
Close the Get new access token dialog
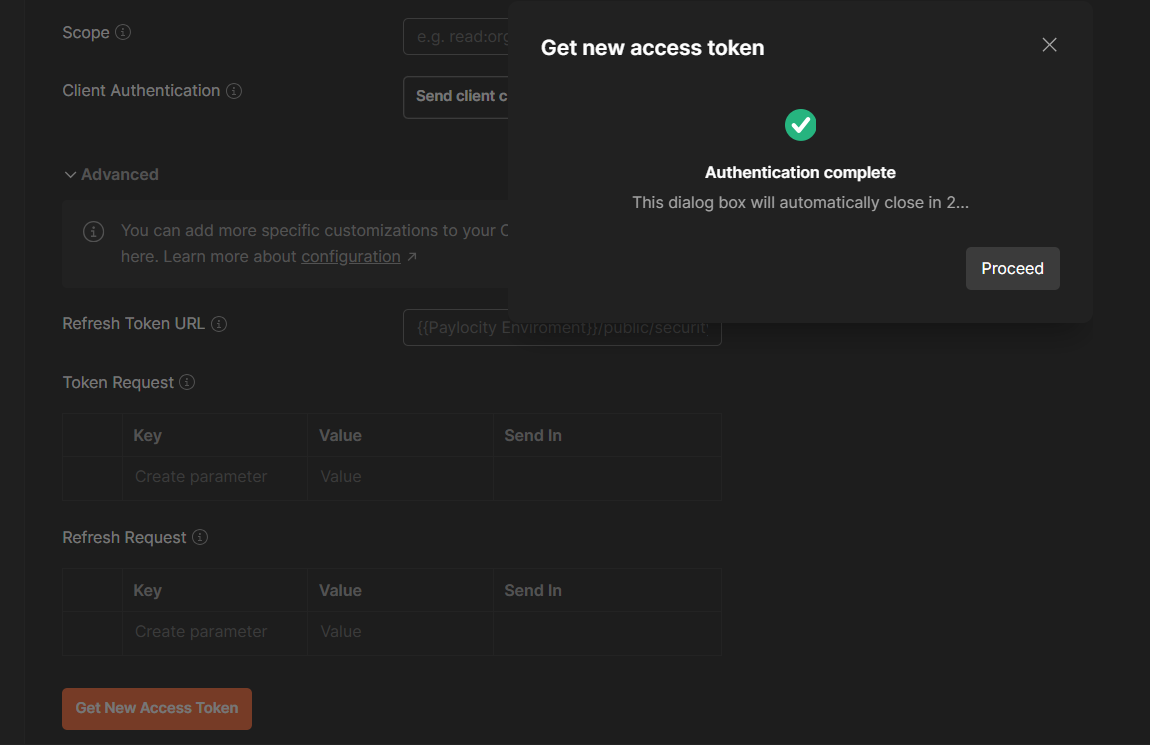pyautogui.click(x=1049, y=45)
